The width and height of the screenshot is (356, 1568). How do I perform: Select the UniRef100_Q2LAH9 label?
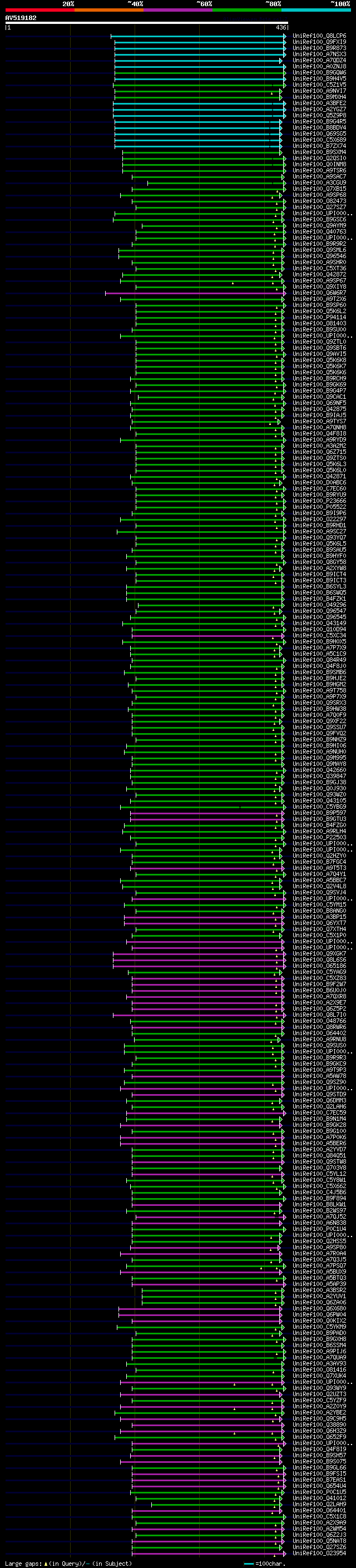pos(319,1504)
